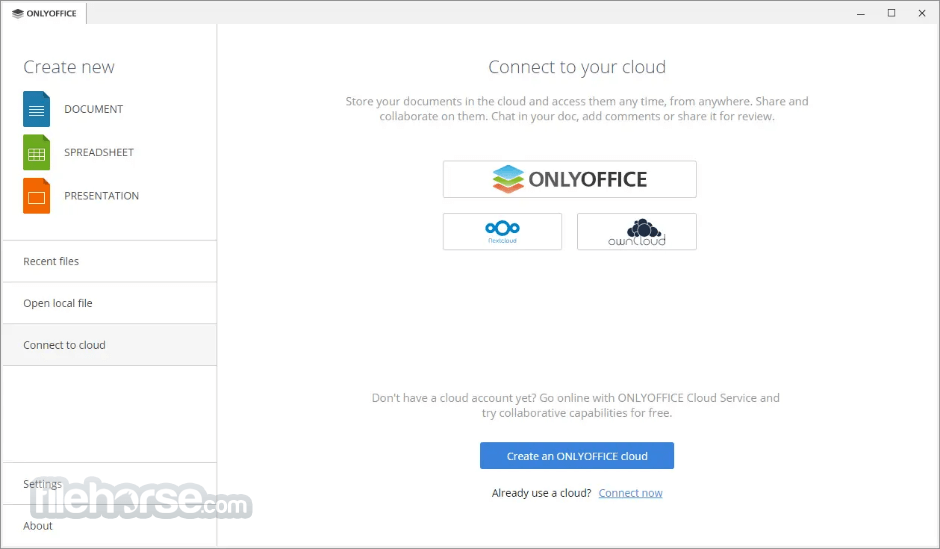Create a new SPREADSHEET label
940x549 pixels.
99,152
